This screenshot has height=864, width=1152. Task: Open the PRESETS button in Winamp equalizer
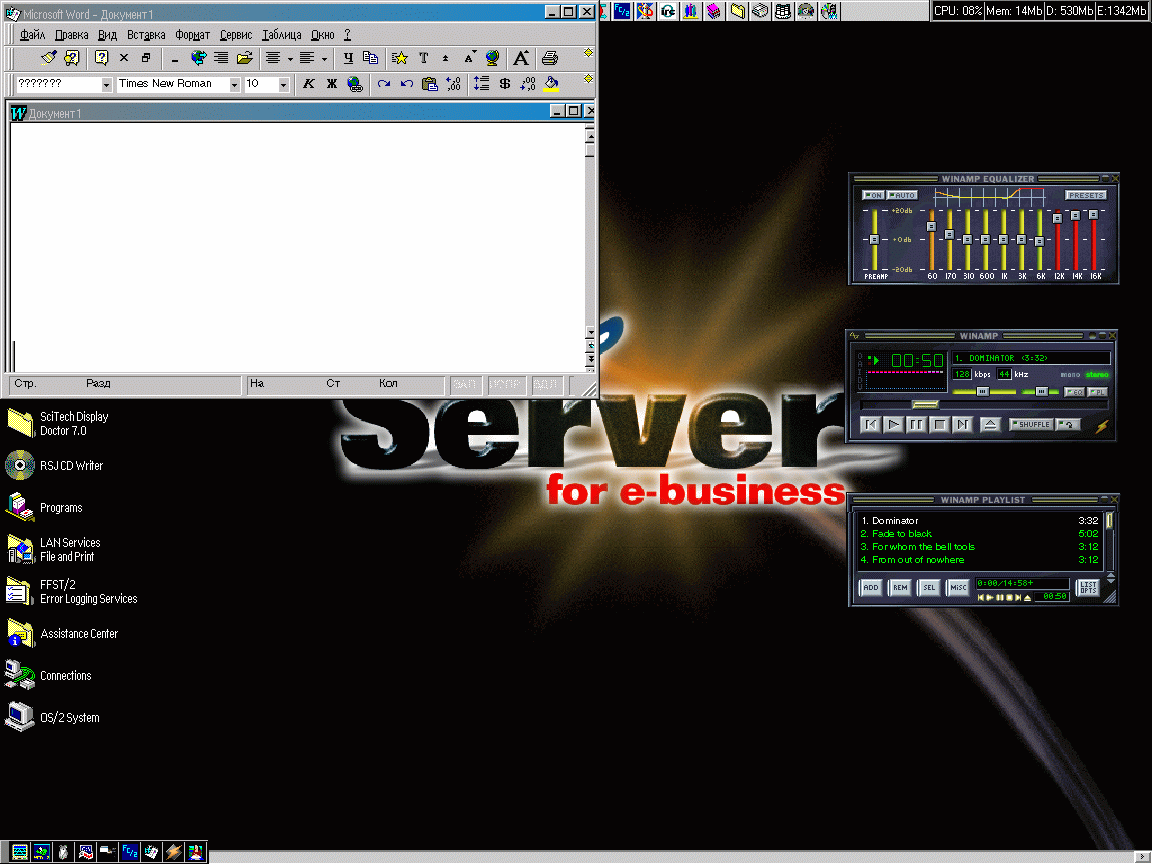tap(1086, 195)
